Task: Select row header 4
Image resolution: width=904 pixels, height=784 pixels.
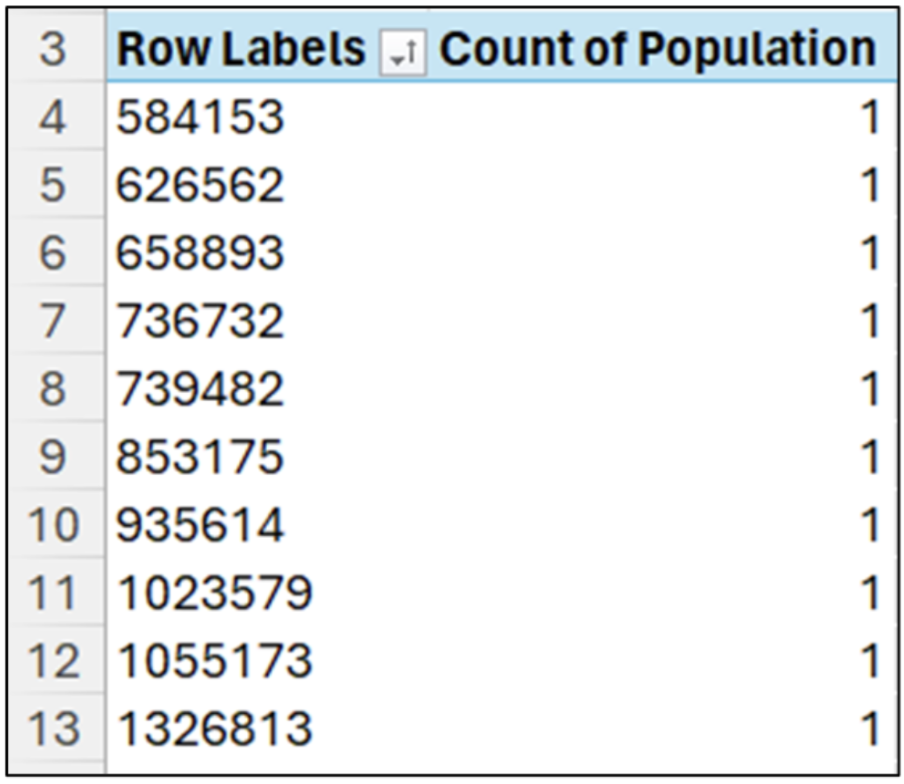Action: pyautogui.click(x=52, y=118)
